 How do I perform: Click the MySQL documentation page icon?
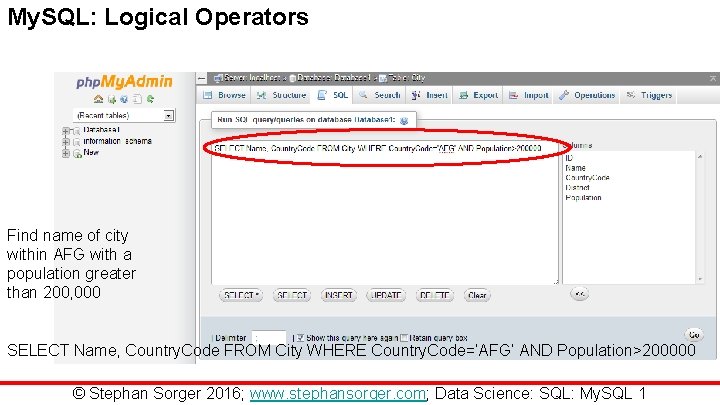click(x=137, y=99)
